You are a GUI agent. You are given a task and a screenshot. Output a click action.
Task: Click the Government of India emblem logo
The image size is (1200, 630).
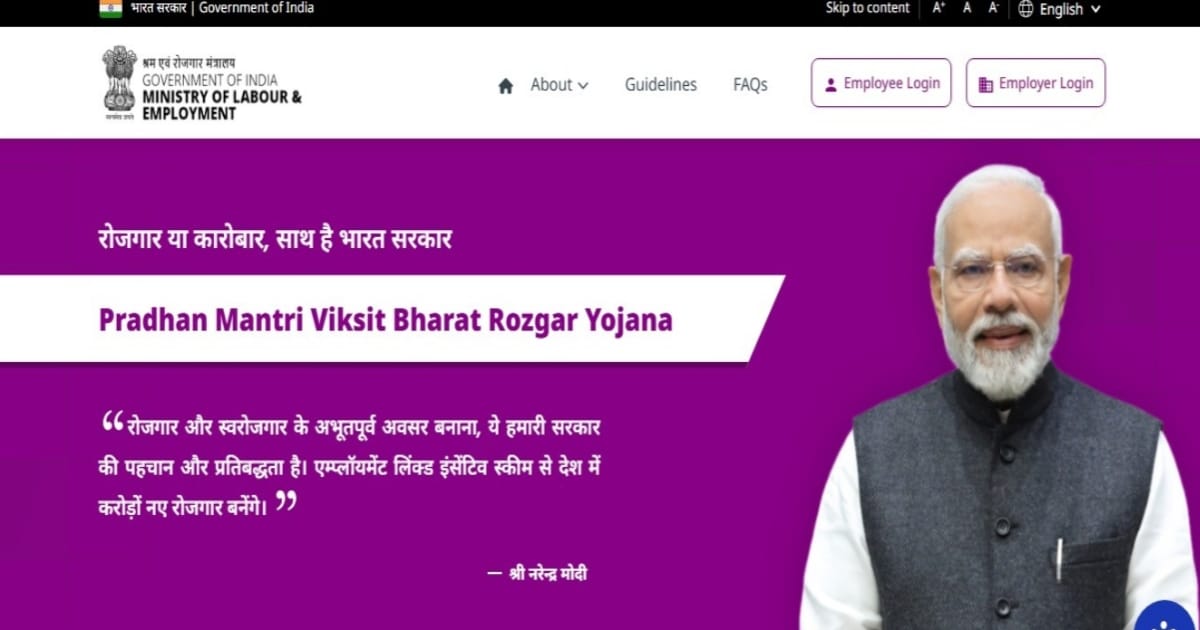pos(119,83)
